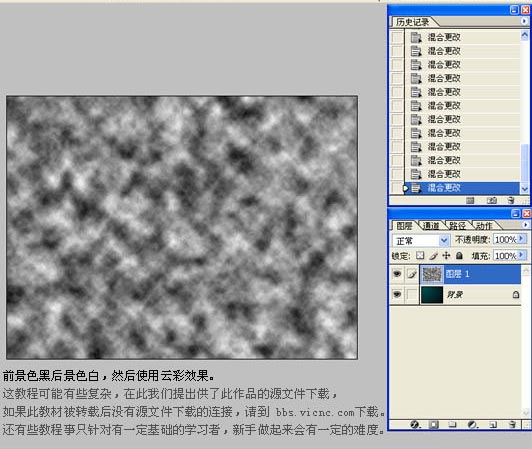Click the clouds filter canvas image
Screen dimensions: 532x449
[x=182, y=227]
